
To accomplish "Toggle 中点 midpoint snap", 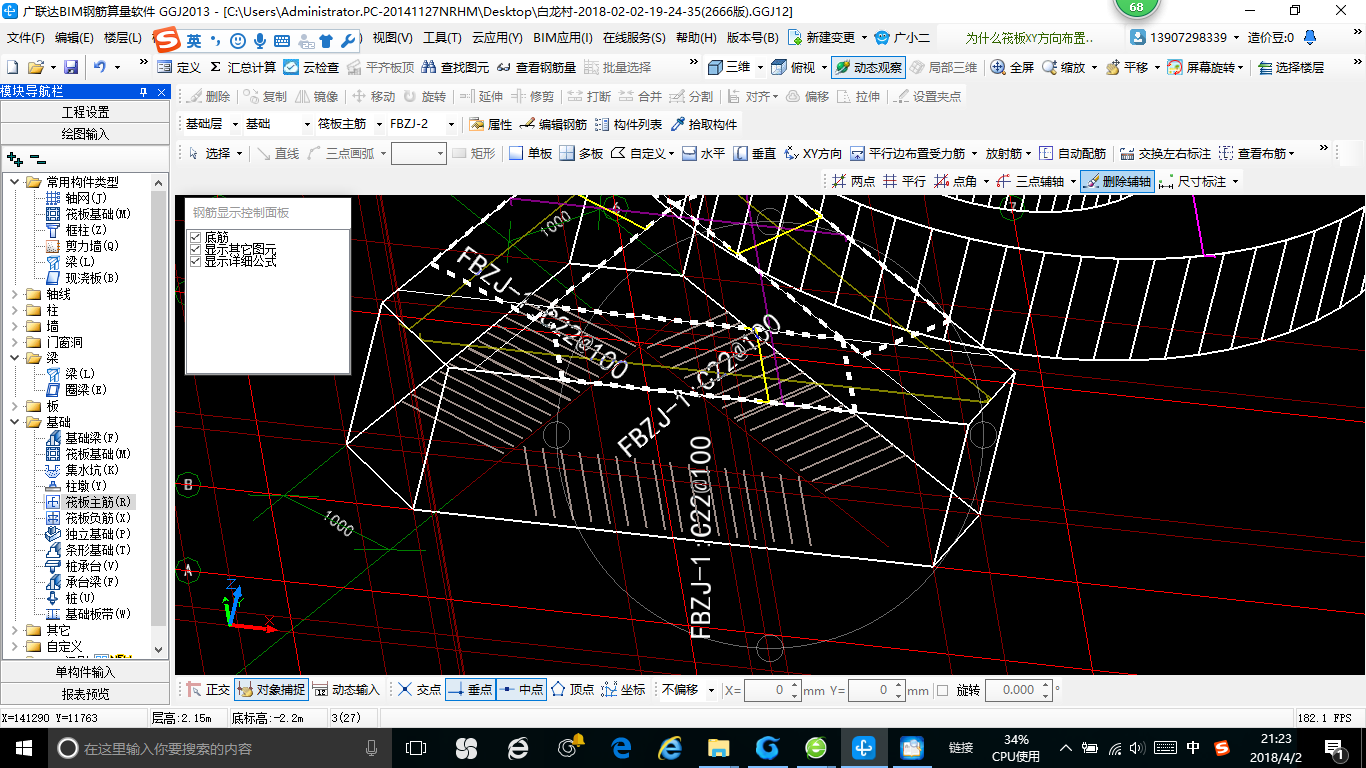I will point(521,690).
